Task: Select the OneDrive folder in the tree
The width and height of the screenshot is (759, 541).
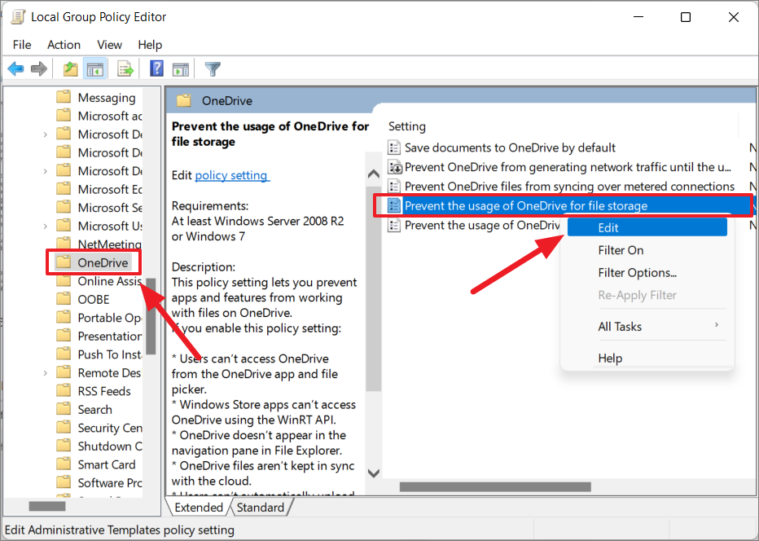Action: (x=103, y=262)
